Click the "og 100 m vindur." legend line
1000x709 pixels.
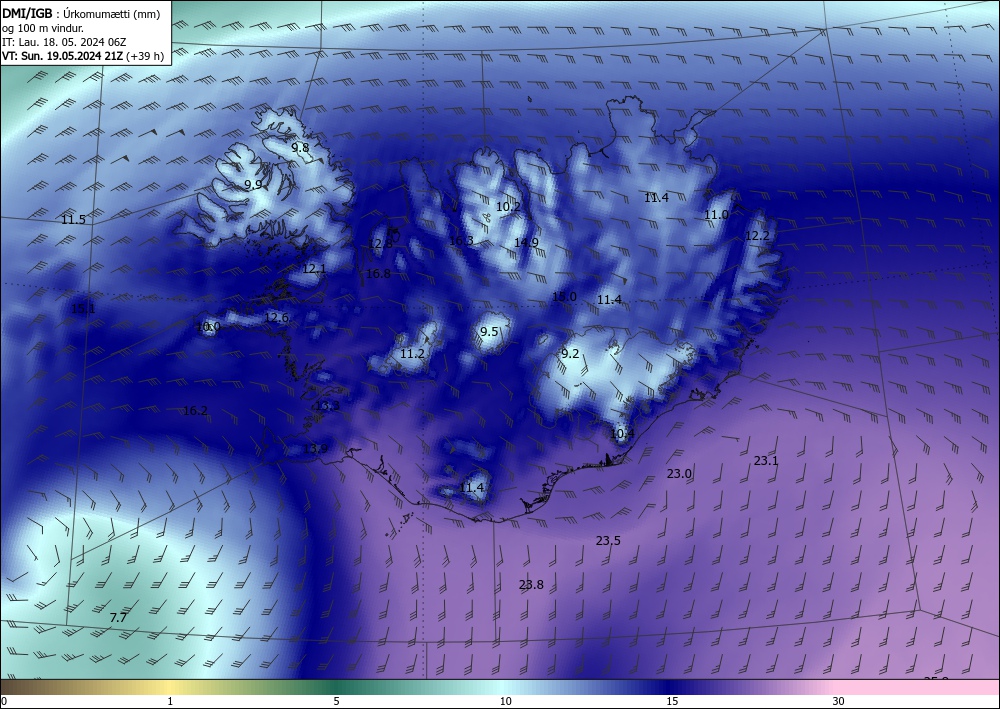coord(43,29)
